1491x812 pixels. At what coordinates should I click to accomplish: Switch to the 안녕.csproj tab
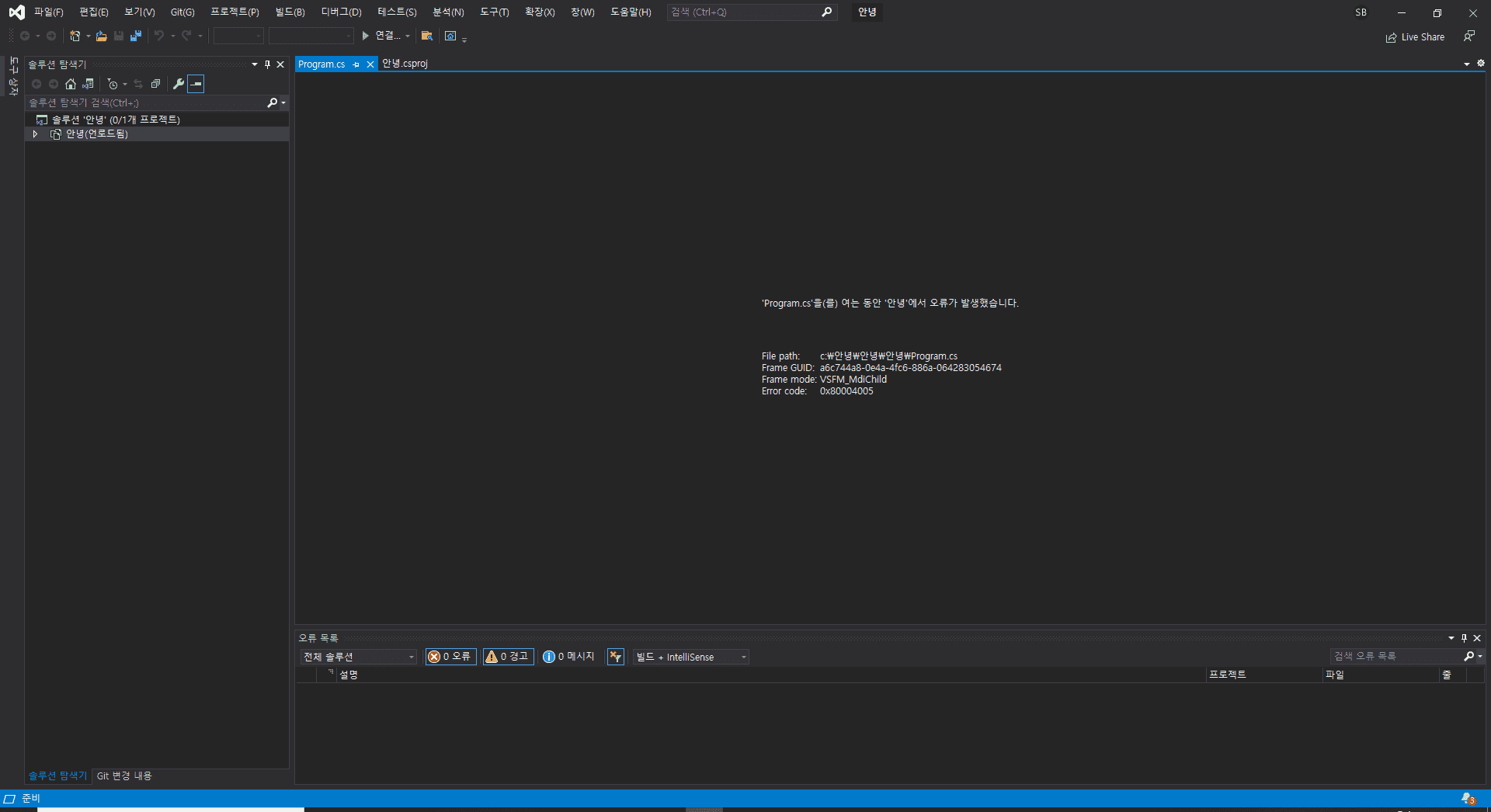[405, 64]
